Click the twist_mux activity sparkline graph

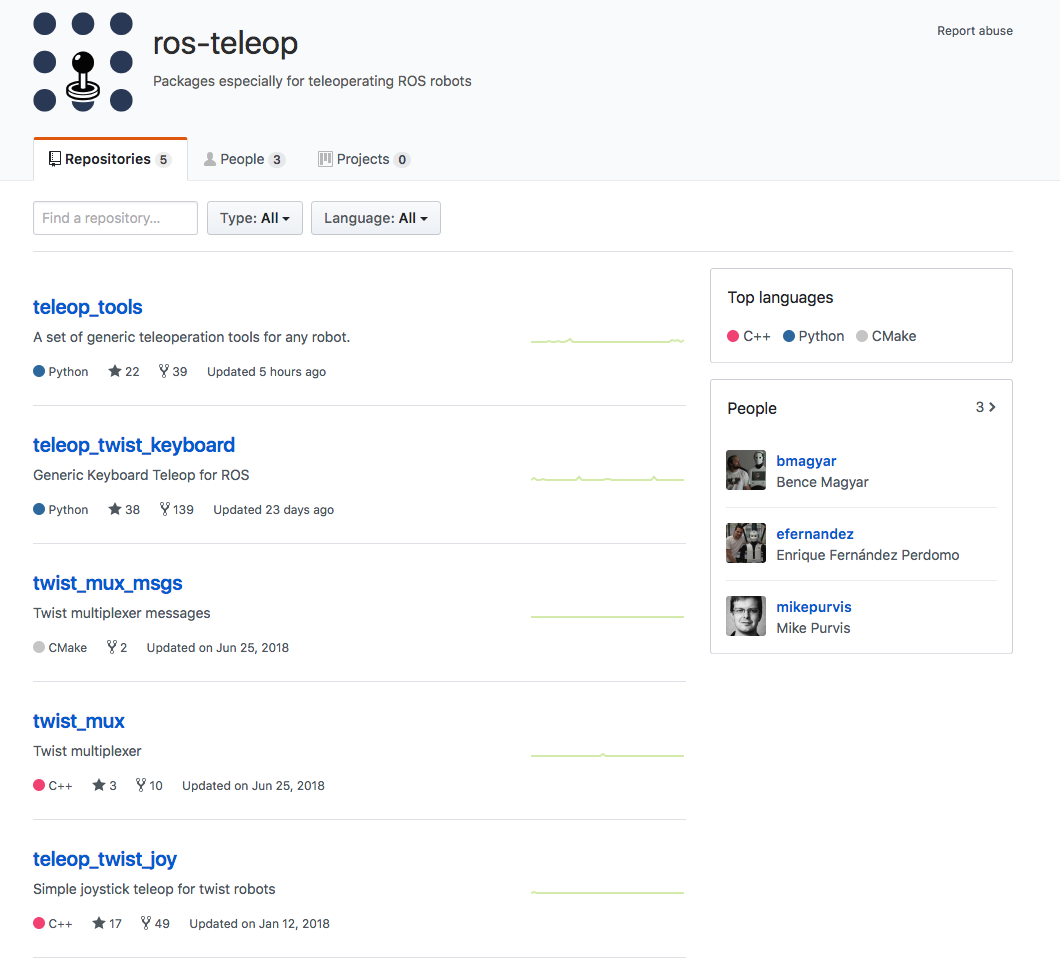(x=607, y=755)
